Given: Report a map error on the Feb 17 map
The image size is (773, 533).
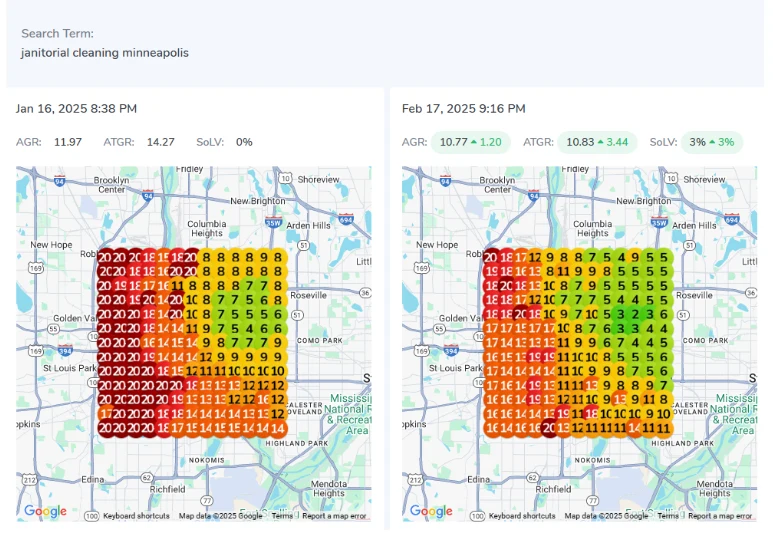Looking at the screenshot, I should pos(720,516).
